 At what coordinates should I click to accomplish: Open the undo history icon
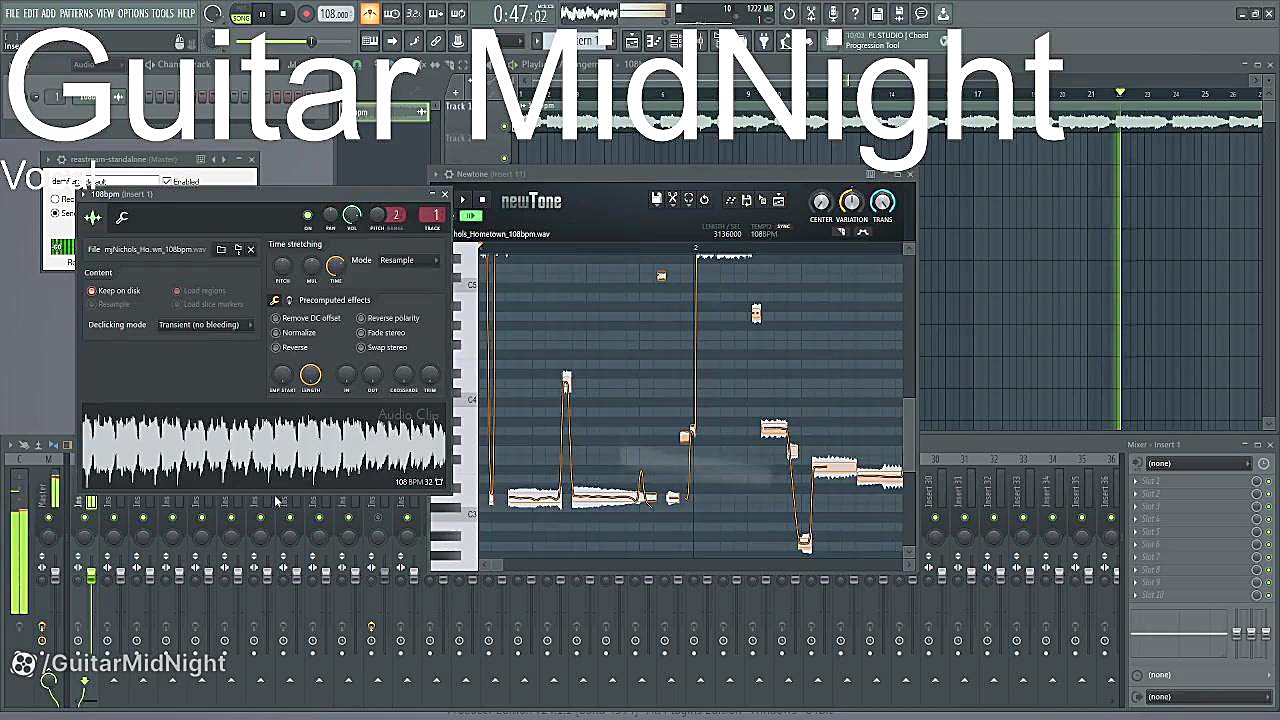tap(790, 14)
